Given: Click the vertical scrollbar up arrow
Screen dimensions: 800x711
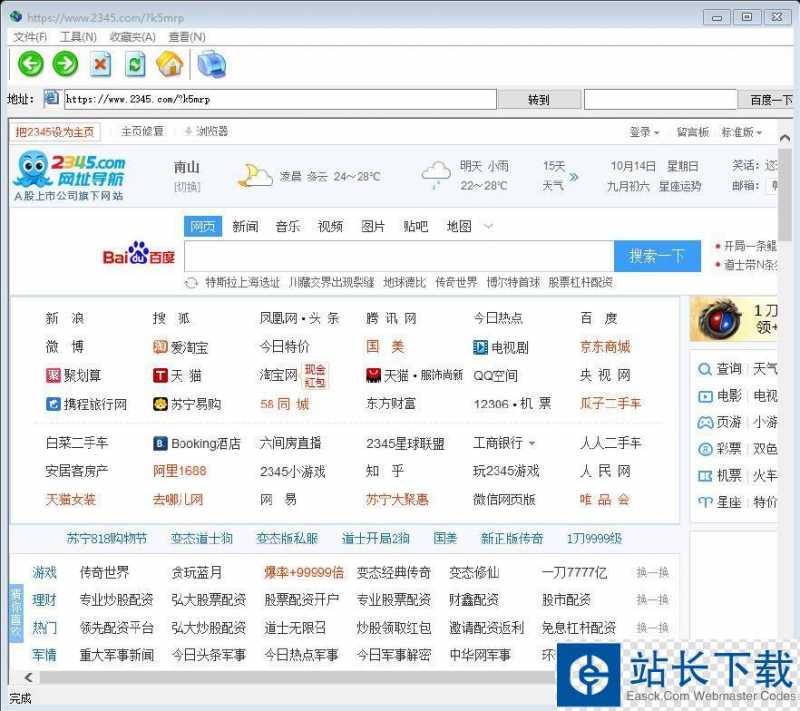Looking at the screenshot, I should coord(785,138).
